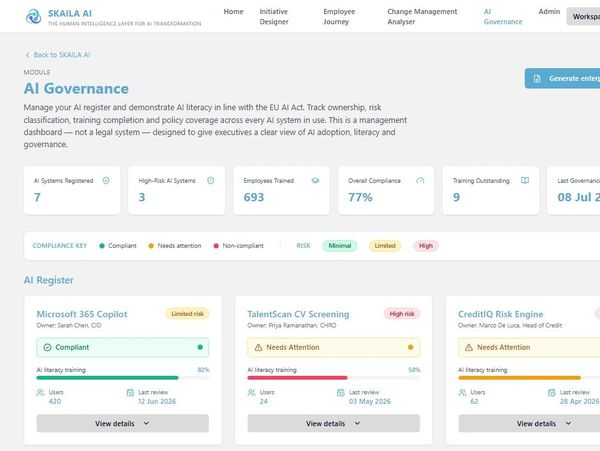
Task: Open the Home menu item
Action: (x=233, y=12)
